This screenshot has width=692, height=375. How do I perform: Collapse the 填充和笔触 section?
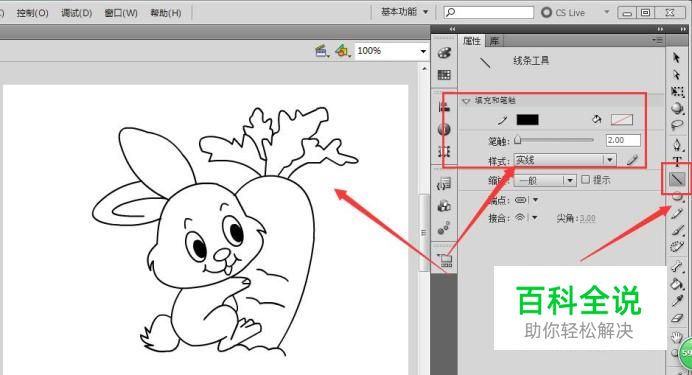pyautogui.click(x=466, y=101)
